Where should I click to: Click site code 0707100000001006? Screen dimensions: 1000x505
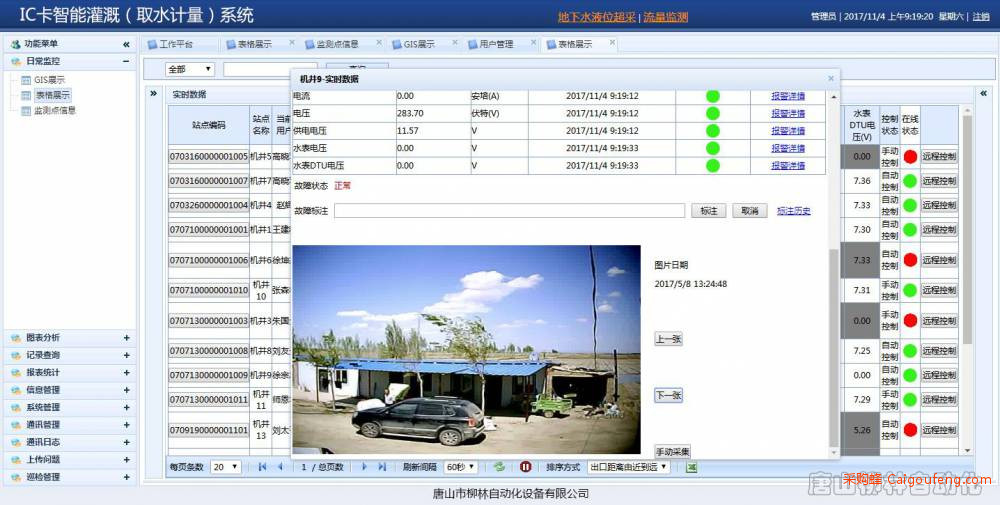pos(209,260)
